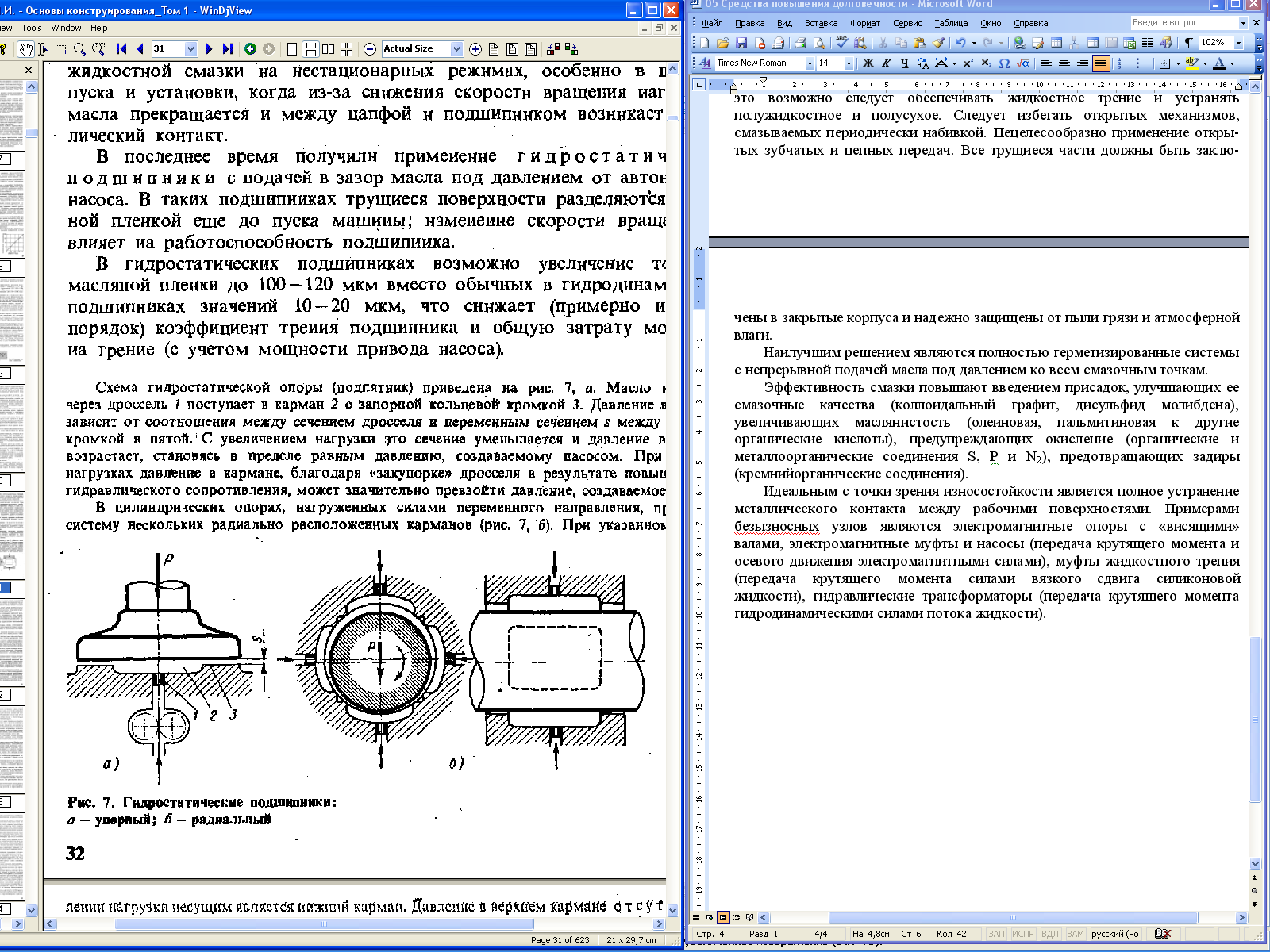1270x952 pixels.
Task: Switch to facing pages layout in WinDjView
Action: click(x=329, y=49)
